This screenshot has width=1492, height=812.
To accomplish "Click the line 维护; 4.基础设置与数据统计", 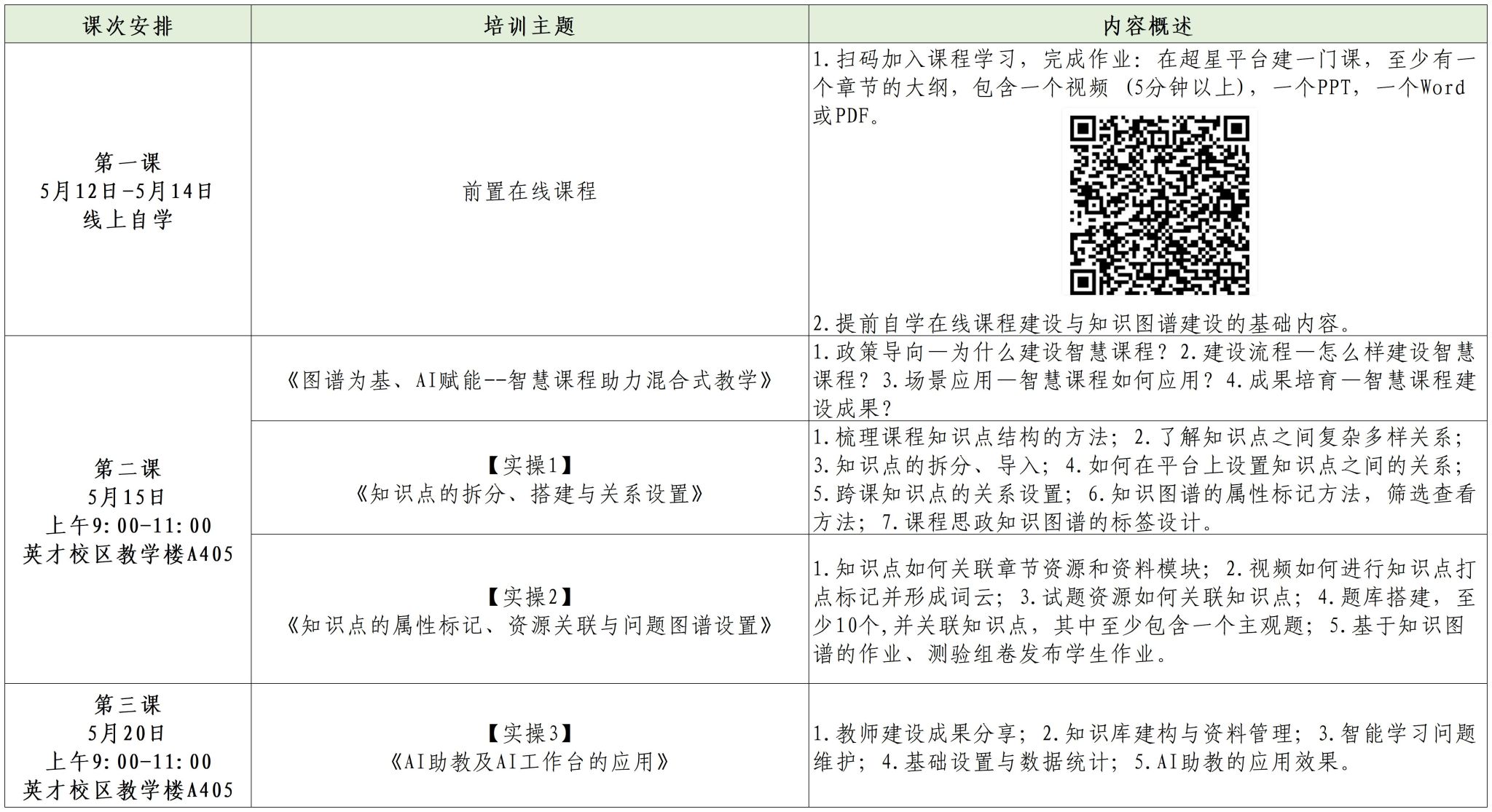I will tap(1083, 762).
